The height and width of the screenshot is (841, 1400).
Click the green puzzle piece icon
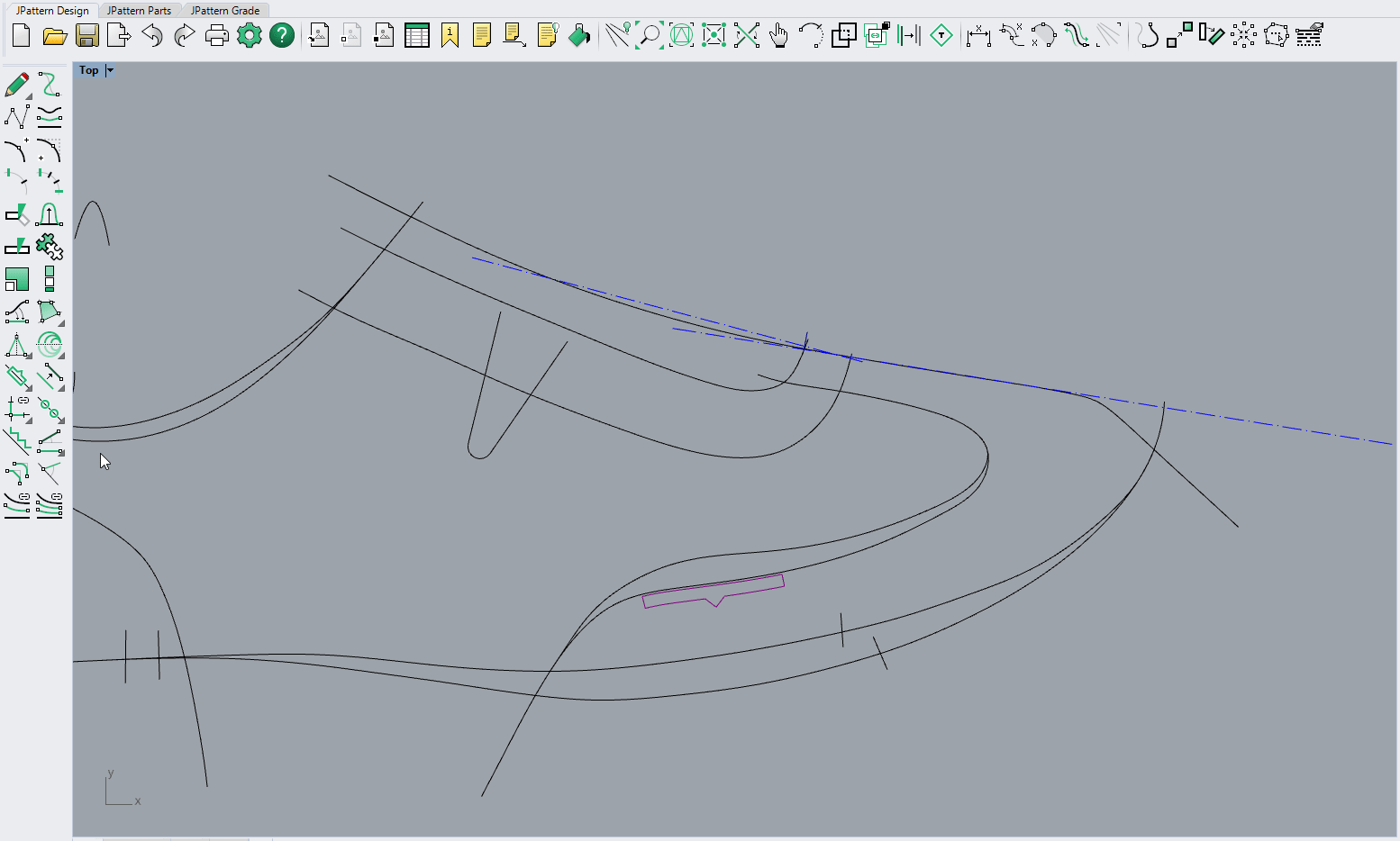pos(50,246)
